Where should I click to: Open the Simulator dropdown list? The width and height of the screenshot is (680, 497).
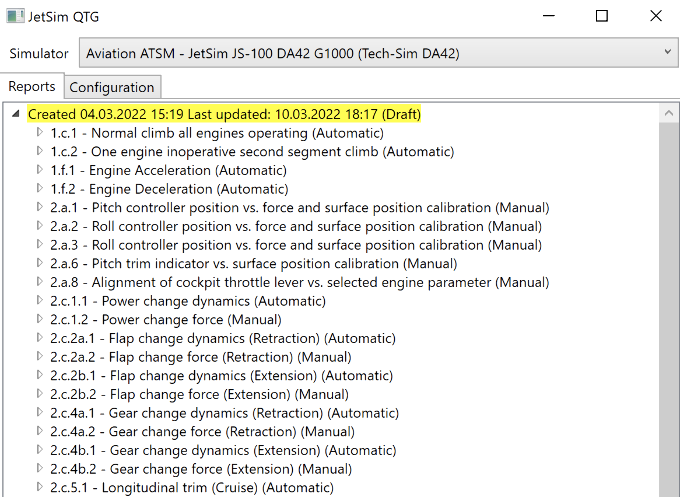[379, 53]
